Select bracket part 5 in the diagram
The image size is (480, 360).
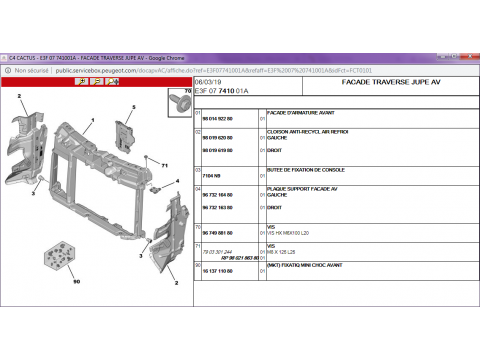[124, 137]
